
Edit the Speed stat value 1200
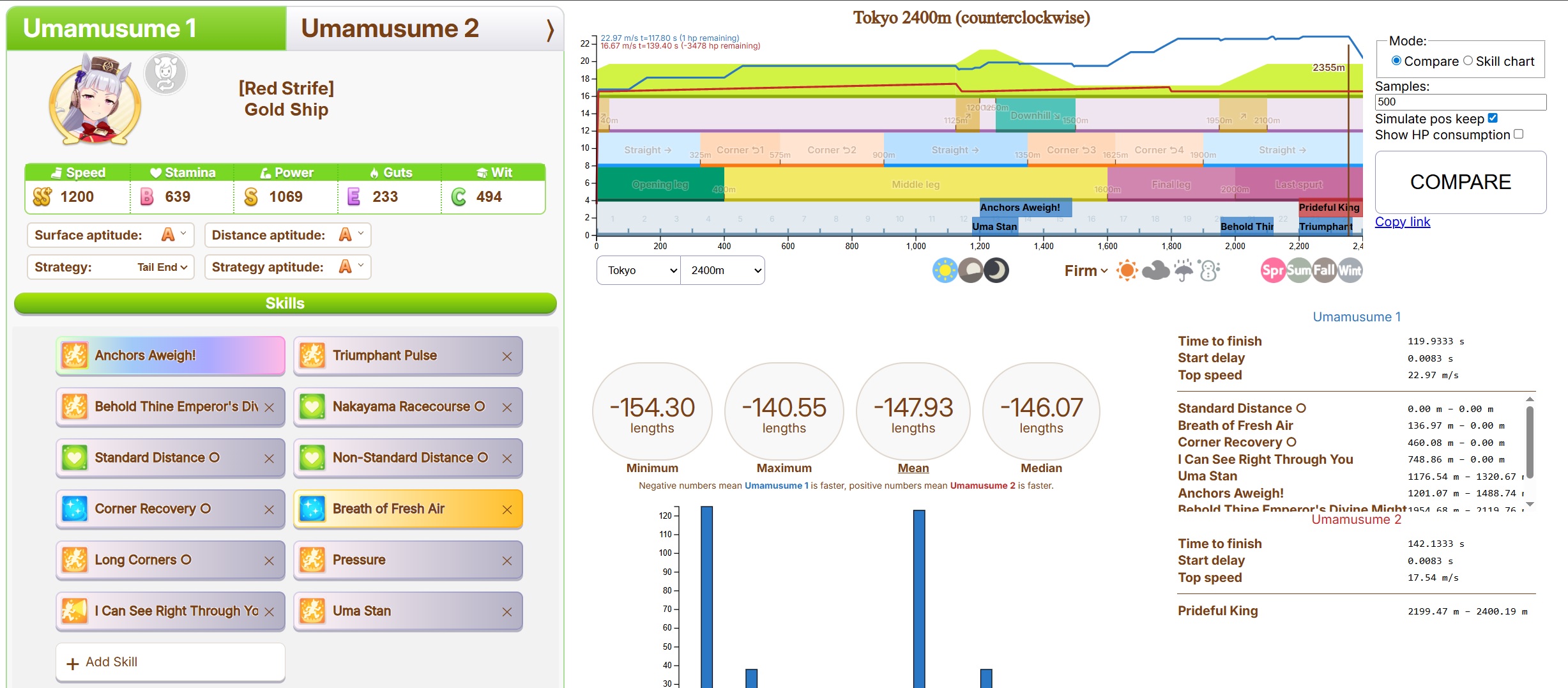click(77, 197)
